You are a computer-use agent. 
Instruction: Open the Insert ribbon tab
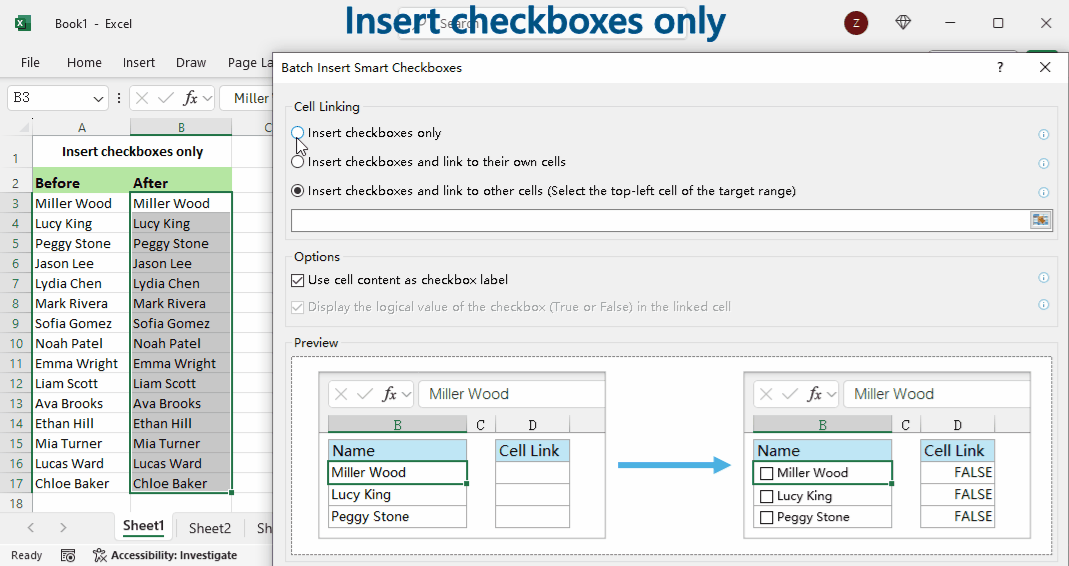click(138, 62)
